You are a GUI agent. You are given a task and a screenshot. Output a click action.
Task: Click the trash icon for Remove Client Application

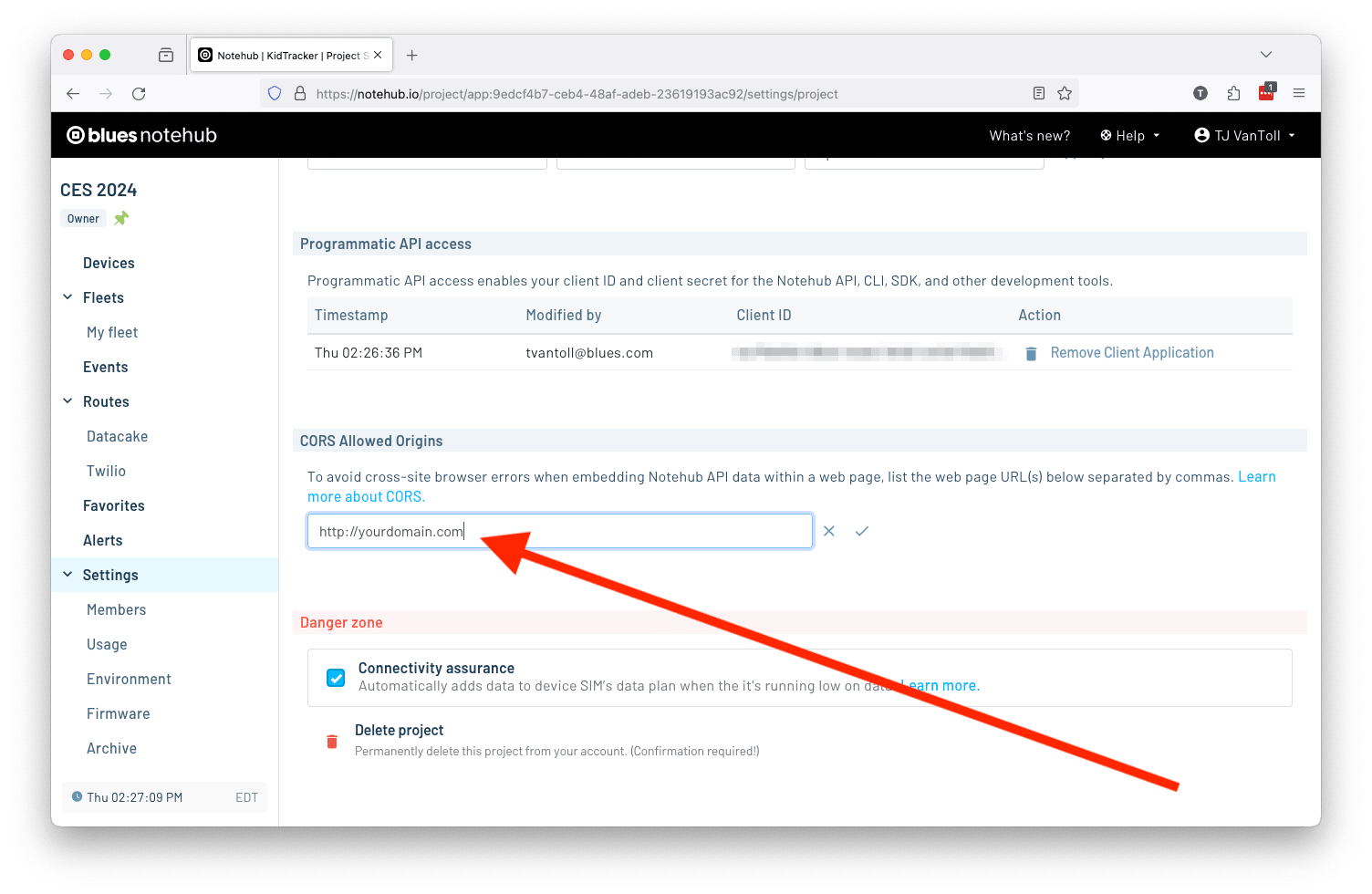point(1031,353)
